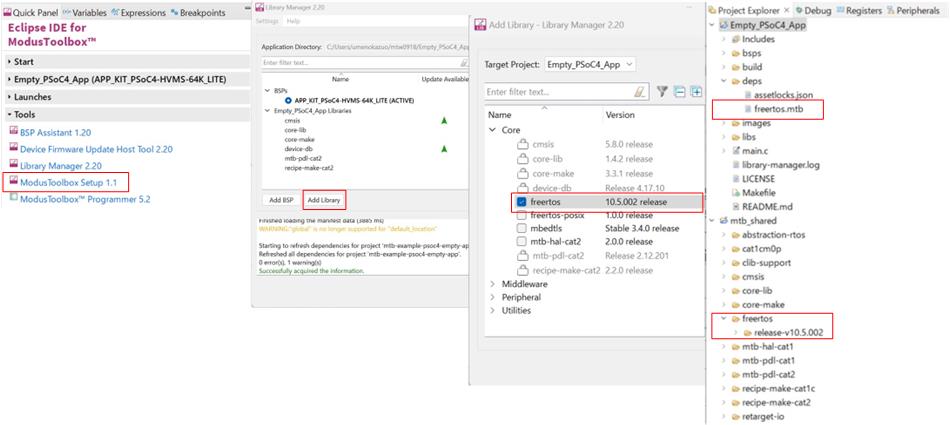
Task: Collapse the Tools section in Quick Panel
Action: coord(10,115)
